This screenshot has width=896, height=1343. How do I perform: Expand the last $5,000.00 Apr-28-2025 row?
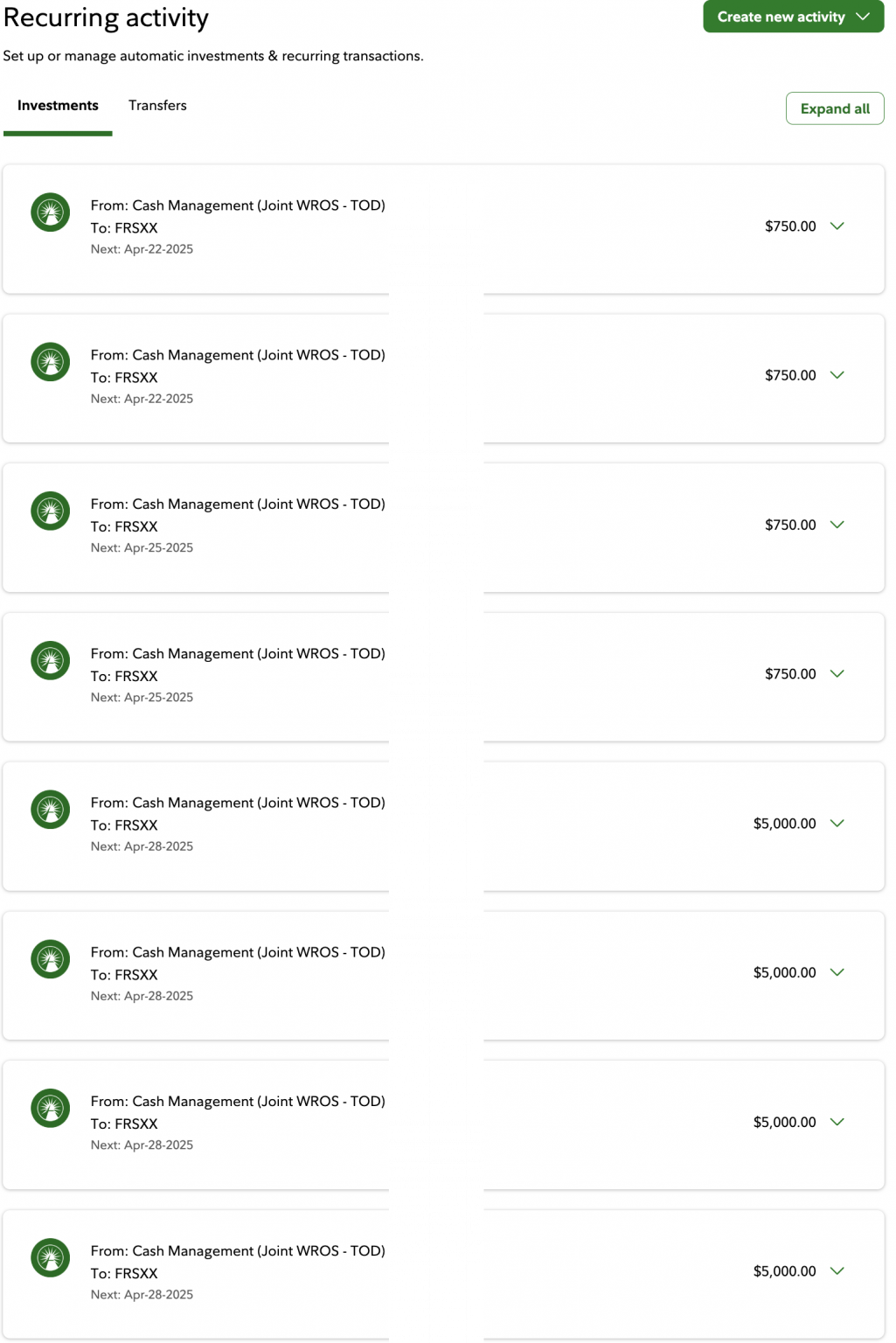[x=837, y=1270]
